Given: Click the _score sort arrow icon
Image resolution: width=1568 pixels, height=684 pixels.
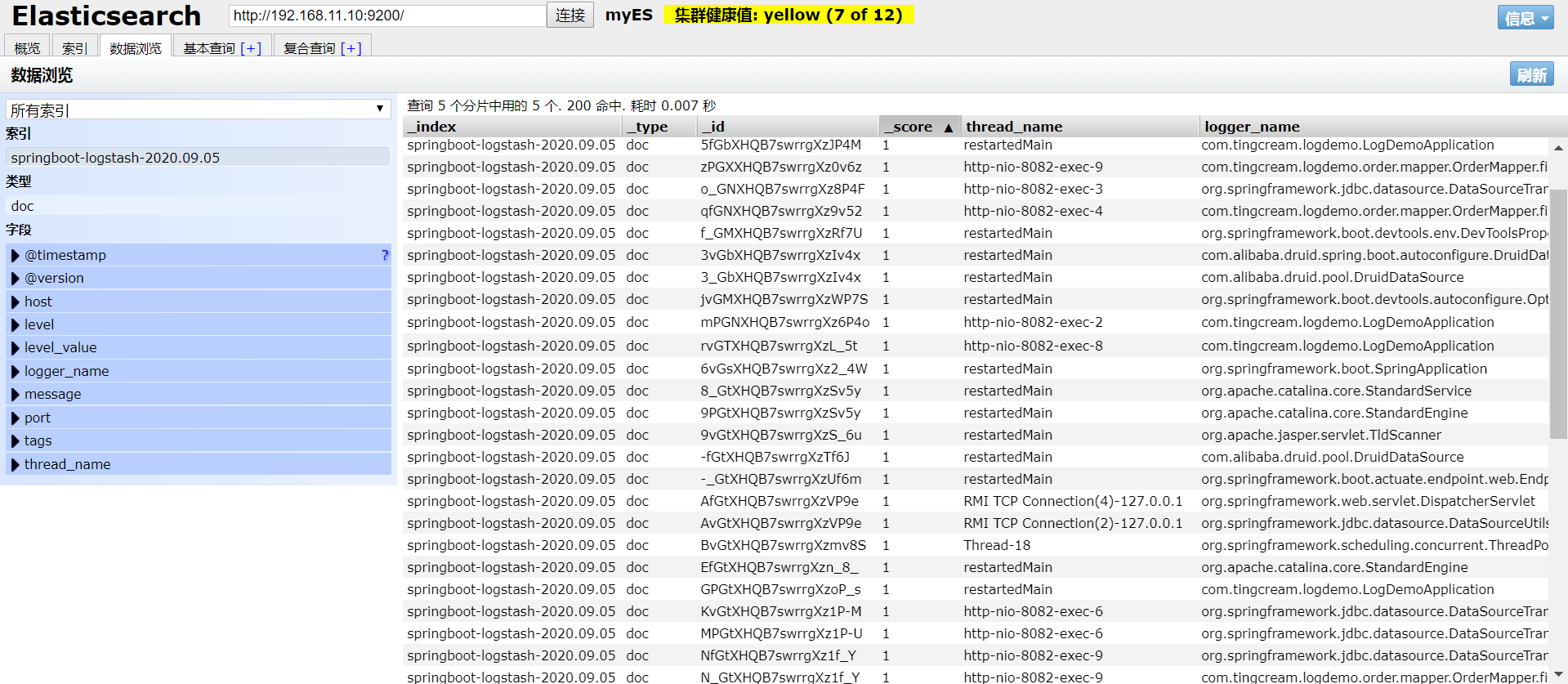Looking at the screenshot, I should click(x=948, y=127).
